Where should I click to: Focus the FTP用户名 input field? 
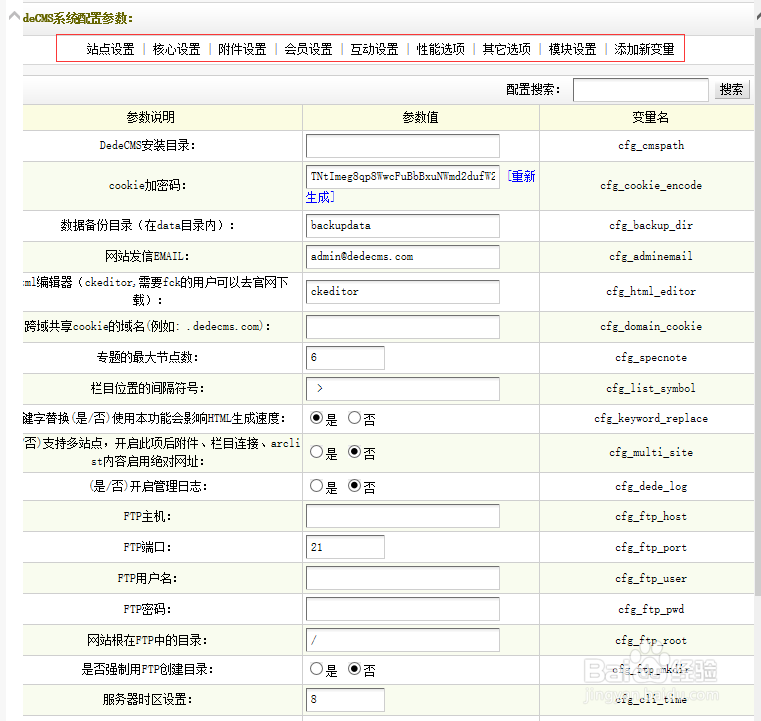402,578
